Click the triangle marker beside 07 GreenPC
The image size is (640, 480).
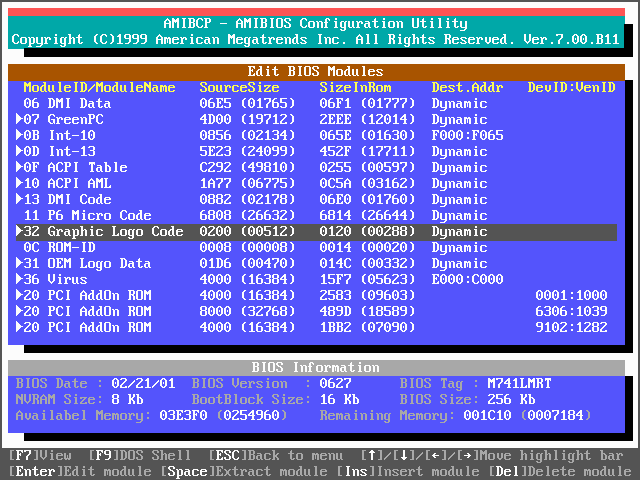pyautogui.click(x=19, y=119)
